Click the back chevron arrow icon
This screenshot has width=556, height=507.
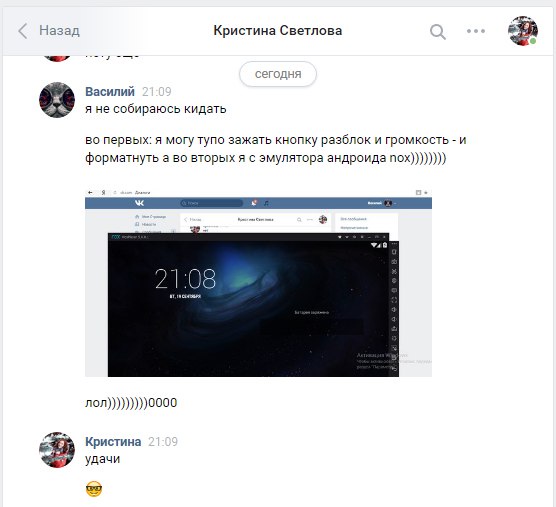(23, 31)
